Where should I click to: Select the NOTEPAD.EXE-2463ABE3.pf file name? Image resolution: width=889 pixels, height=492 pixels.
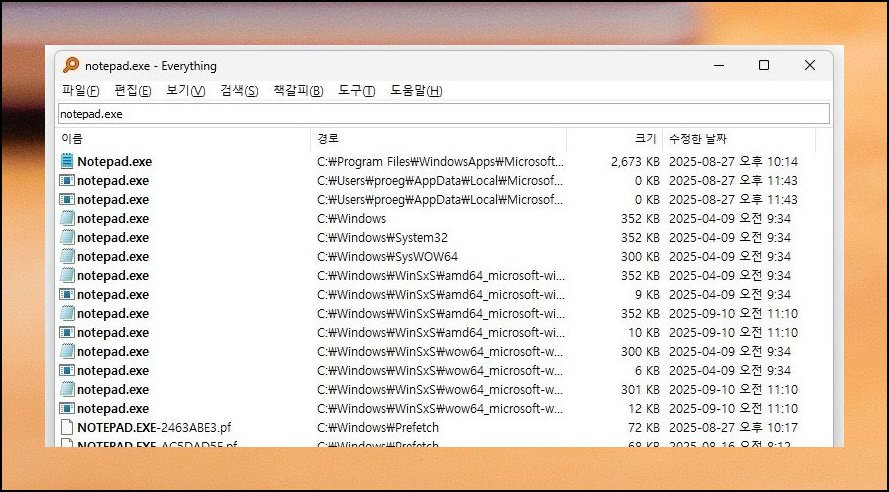pos(154,427)
